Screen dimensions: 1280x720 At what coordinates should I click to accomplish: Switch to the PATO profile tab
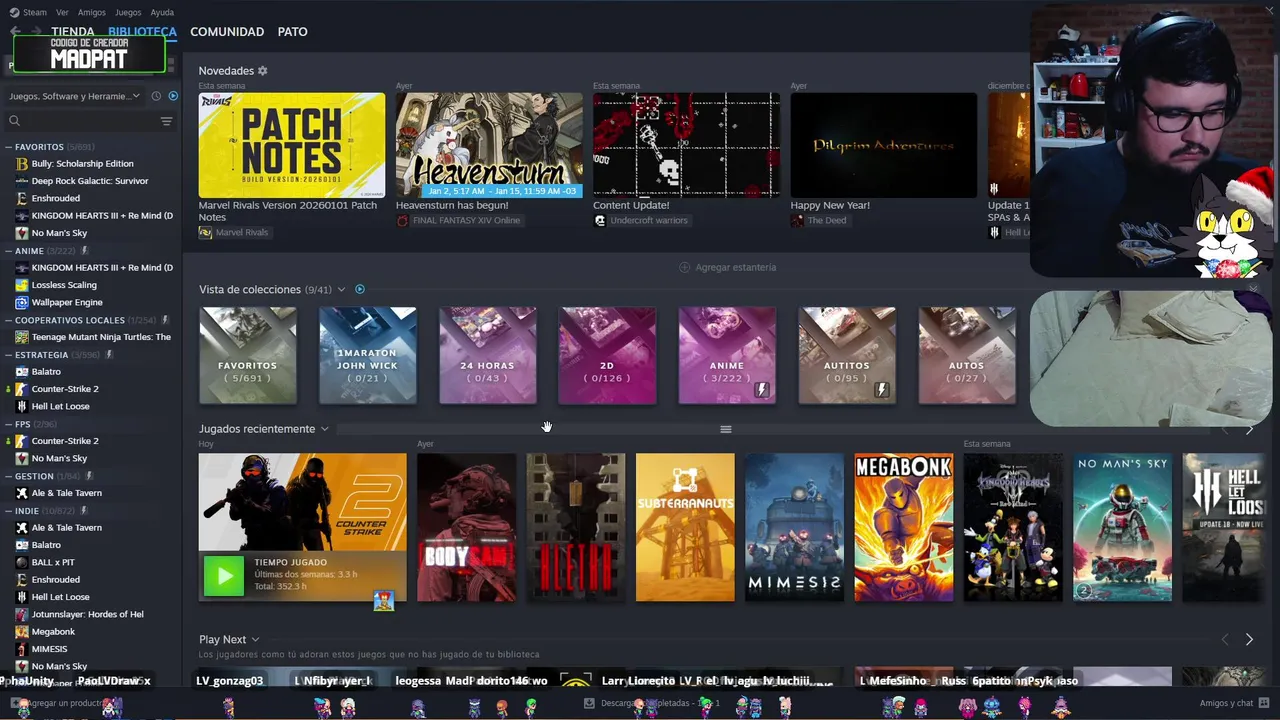pos(292,32)
